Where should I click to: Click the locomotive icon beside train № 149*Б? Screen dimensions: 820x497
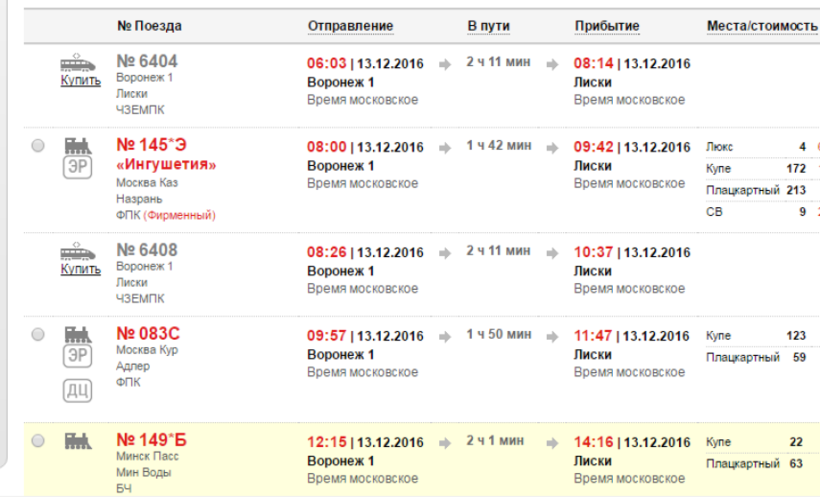click(78, 441)
